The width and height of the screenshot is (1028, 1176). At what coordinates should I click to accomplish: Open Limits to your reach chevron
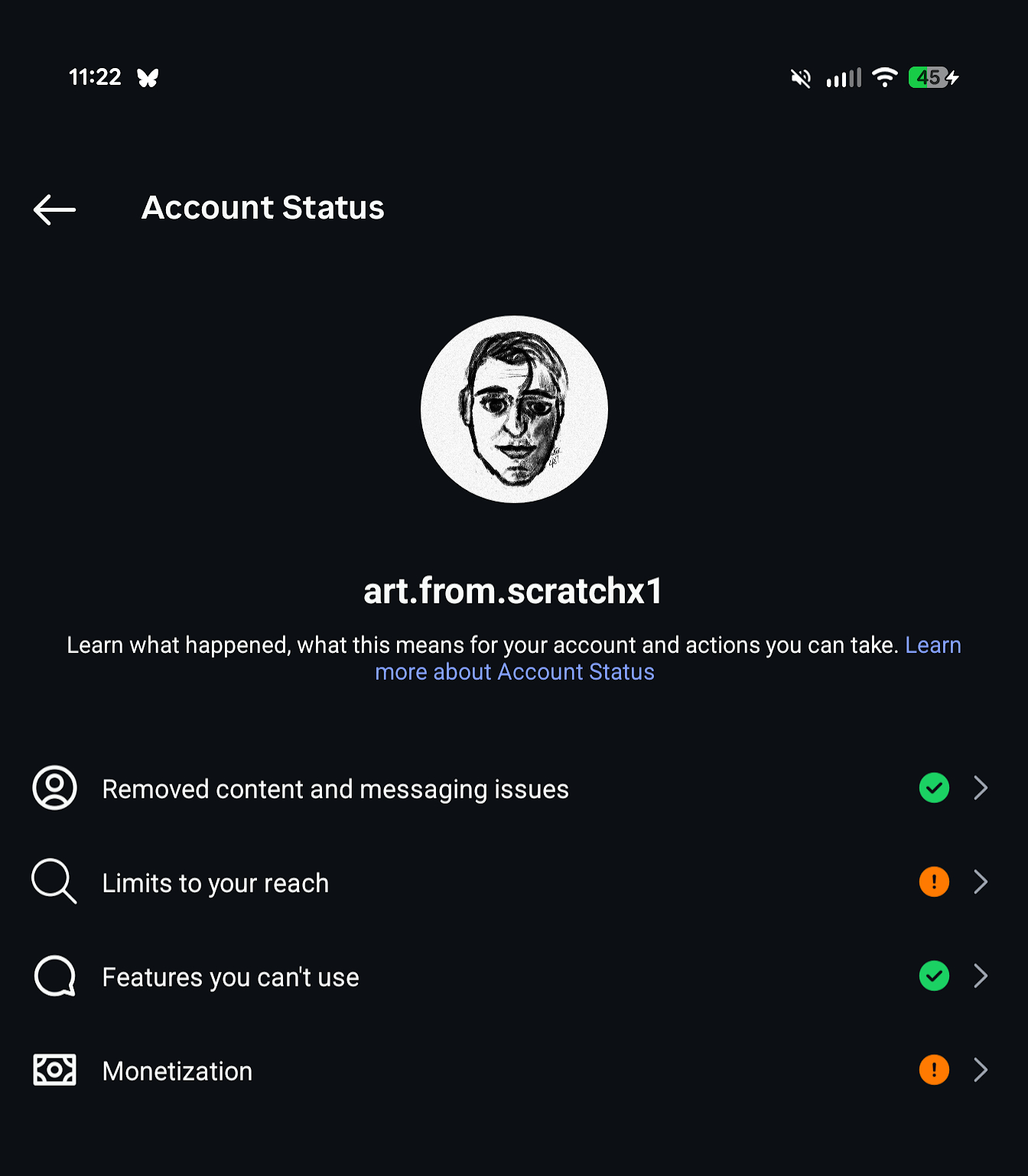(x=981, y=882)
